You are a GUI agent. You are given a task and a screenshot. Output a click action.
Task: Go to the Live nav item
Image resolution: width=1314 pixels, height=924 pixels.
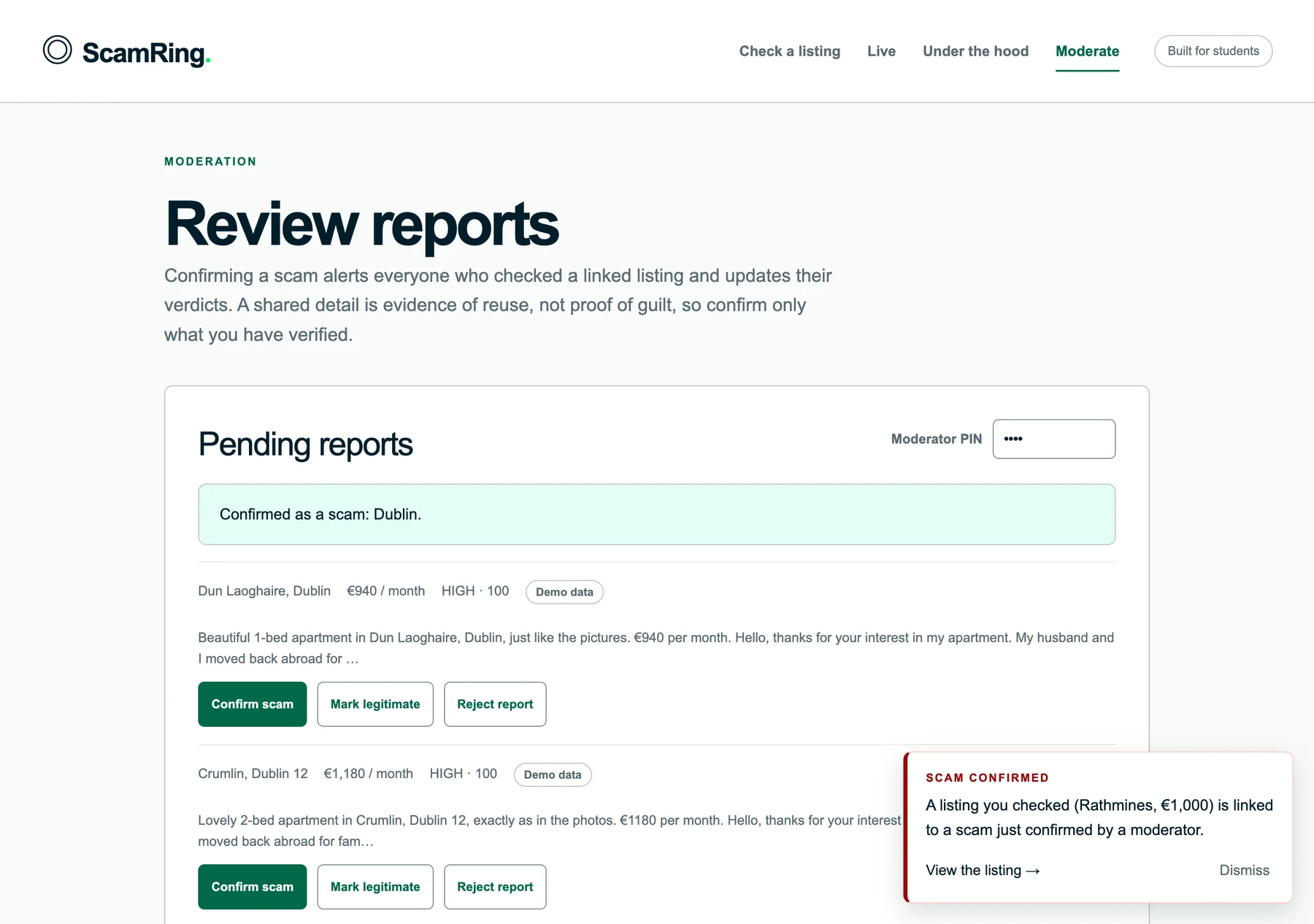pyautogui.click(x=881, y=51)
